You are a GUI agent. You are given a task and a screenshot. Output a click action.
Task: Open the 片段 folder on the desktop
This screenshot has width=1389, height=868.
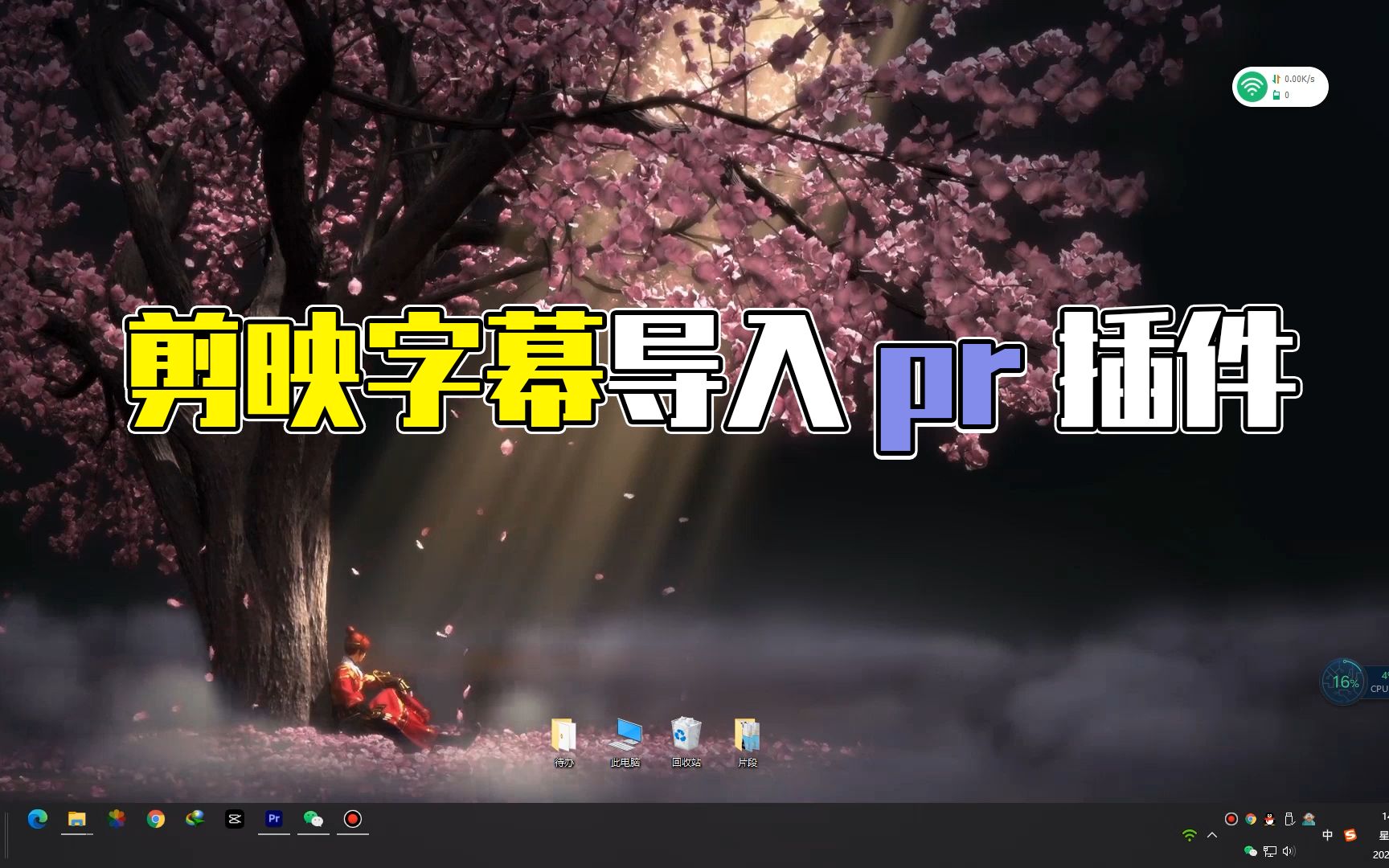click(747, 735)
